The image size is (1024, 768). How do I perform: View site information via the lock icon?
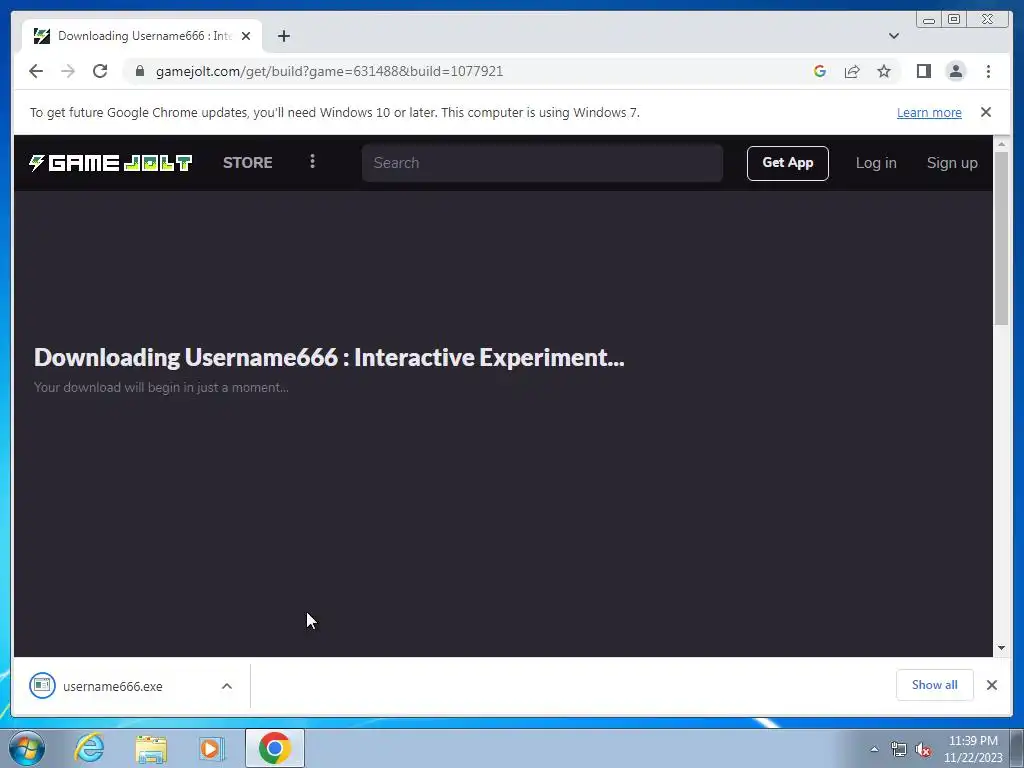[x=140, y=71]
